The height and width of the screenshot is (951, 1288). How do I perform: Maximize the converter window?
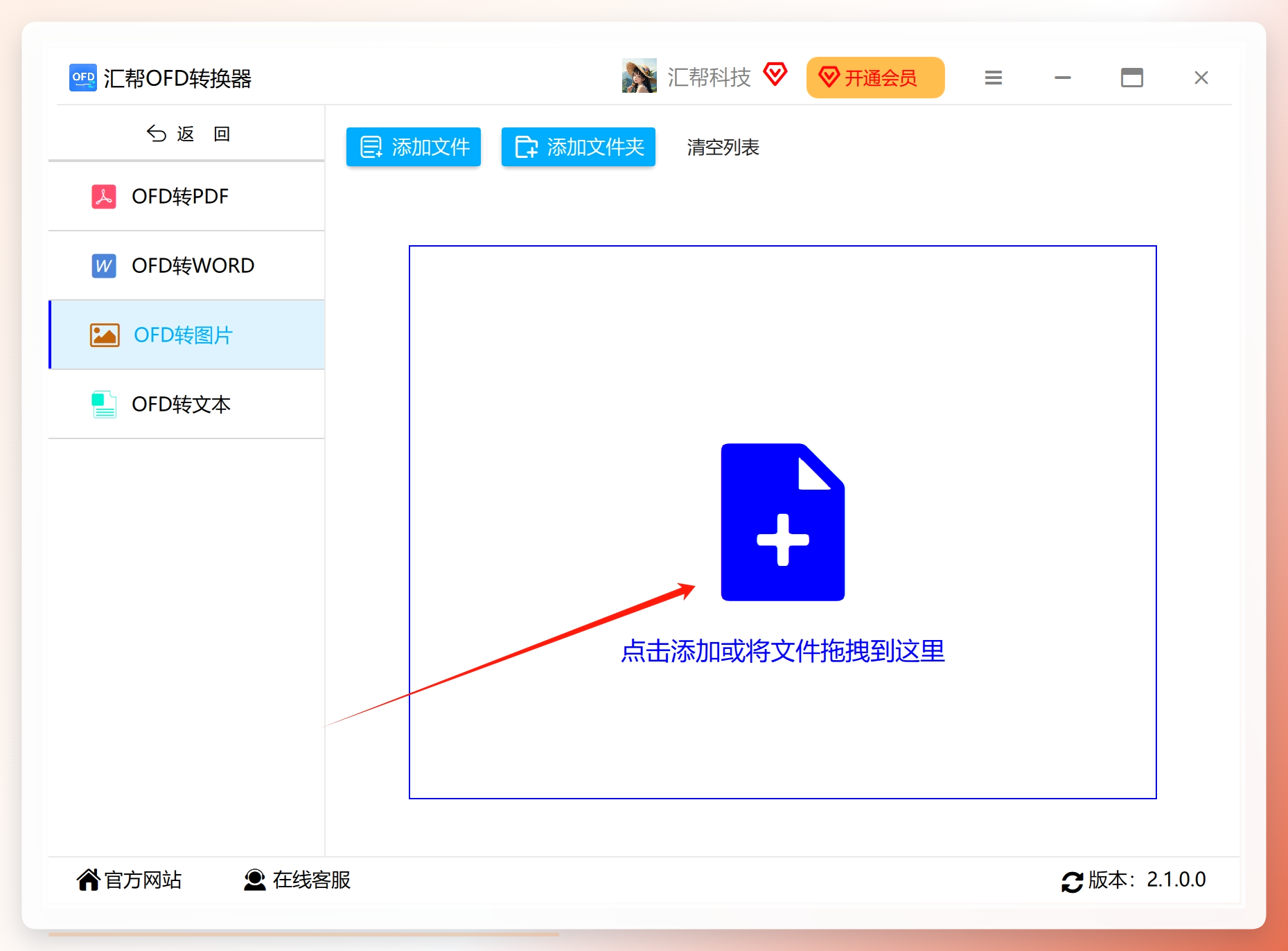(x=1132, y=78)
